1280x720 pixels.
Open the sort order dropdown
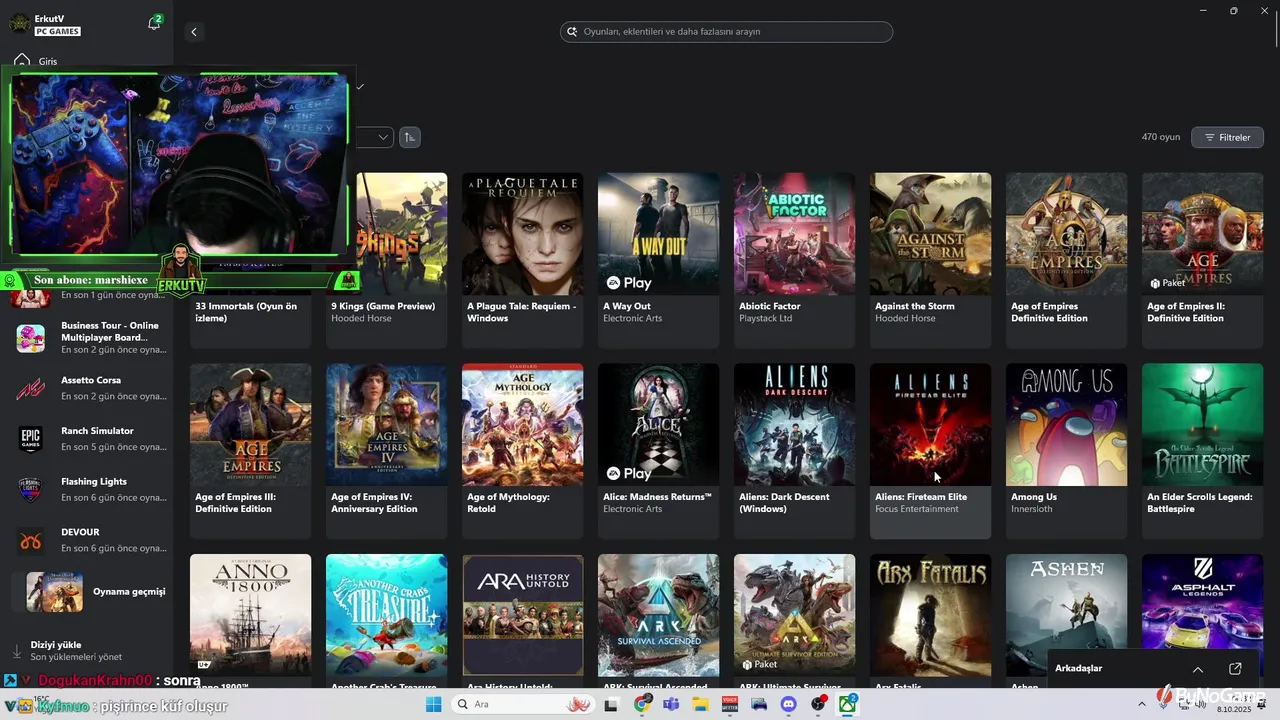[x=375, y=137]
